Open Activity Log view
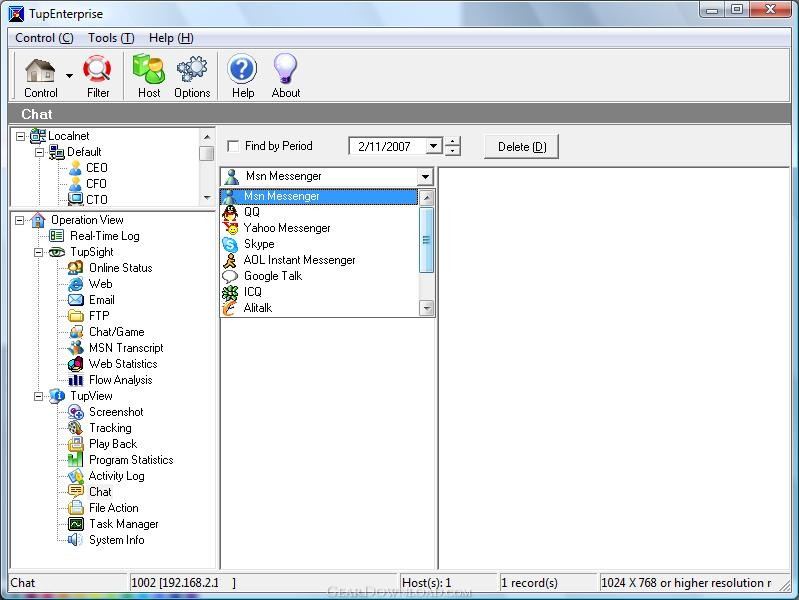The width and height of the screenshot is (799, 600). (116, 476)
